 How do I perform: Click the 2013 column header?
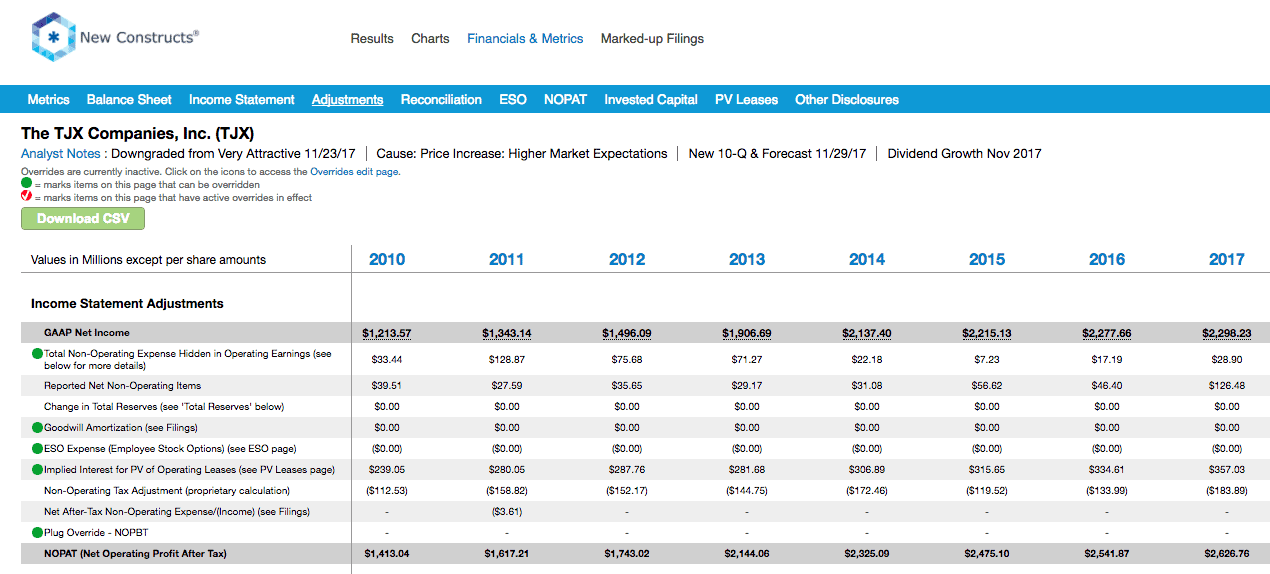(x=747, y=259)
